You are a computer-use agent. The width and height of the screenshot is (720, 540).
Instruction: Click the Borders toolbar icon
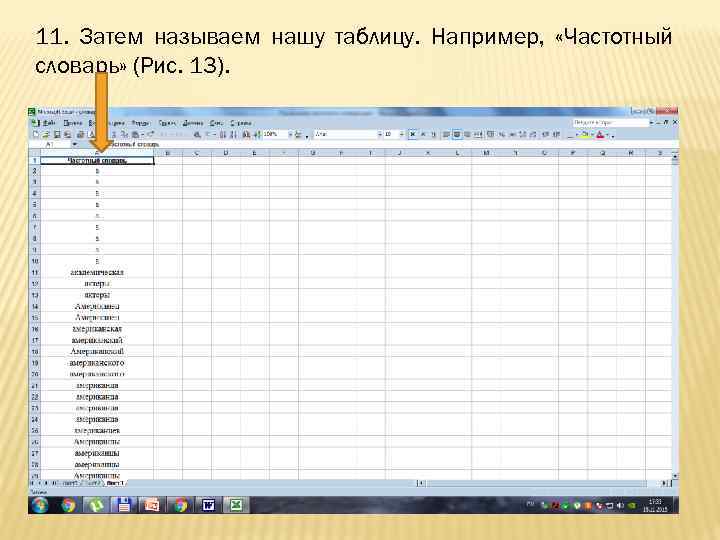[x=570, y=134]
